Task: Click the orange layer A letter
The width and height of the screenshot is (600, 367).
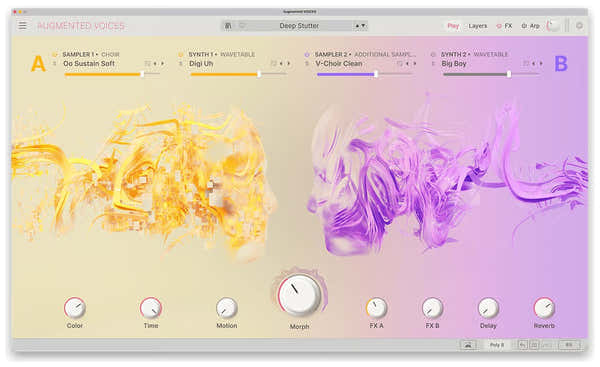Action: 38,64
